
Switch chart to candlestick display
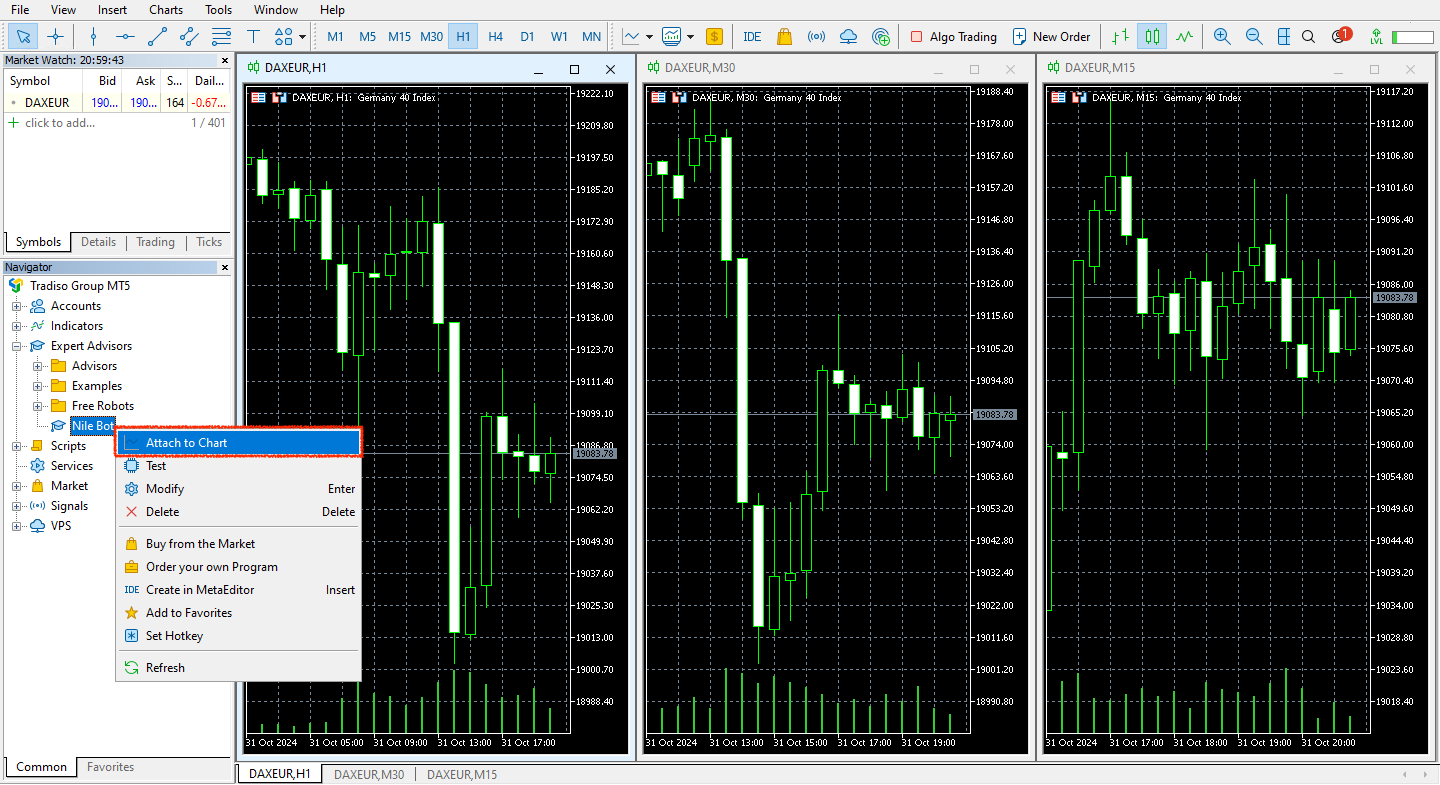(x=1153, y=37)
